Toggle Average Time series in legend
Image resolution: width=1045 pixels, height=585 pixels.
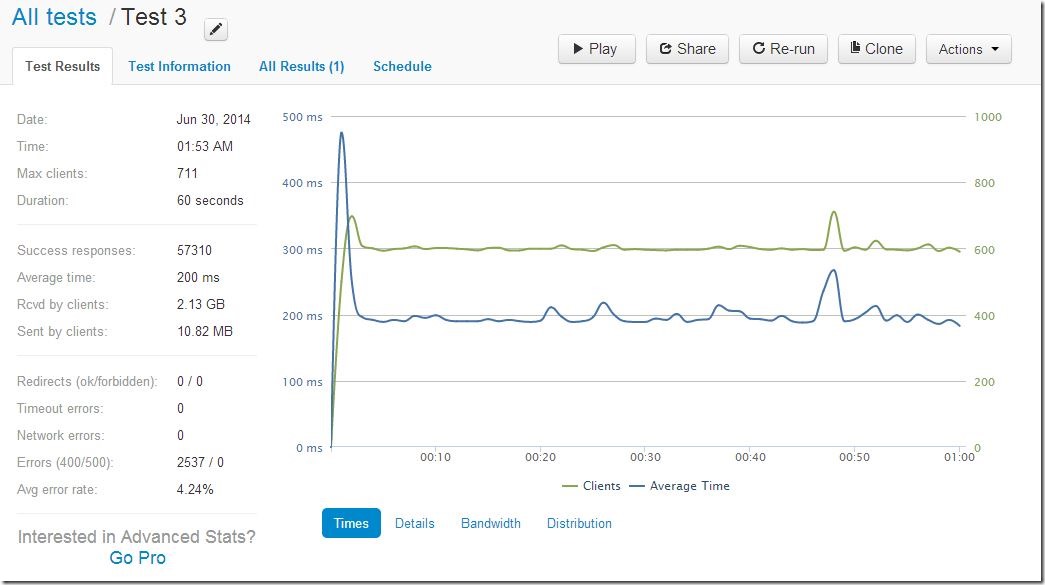[679, 486]
